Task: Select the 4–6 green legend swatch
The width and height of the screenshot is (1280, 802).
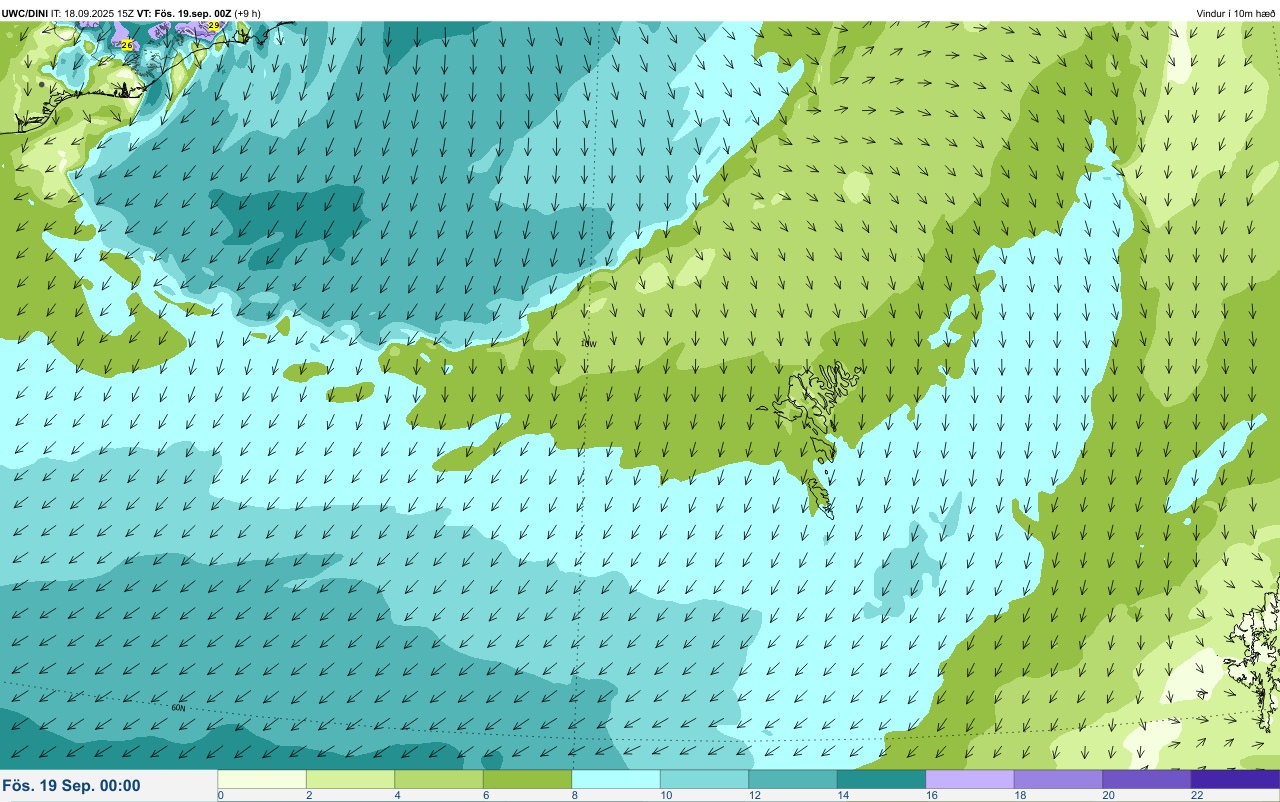Action: click(x=439, y=779)
